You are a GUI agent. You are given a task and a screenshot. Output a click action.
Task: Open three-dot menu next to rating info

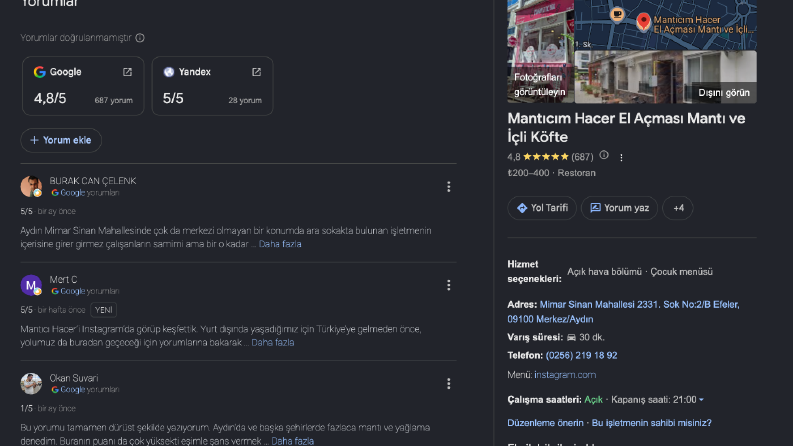(x=621, y=158)
